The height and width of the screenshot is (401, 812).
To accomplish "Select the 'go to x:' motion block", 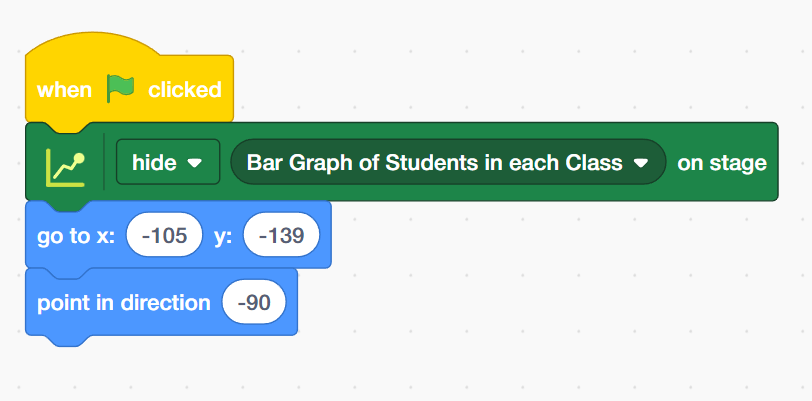I will click(x=75, y=237).
